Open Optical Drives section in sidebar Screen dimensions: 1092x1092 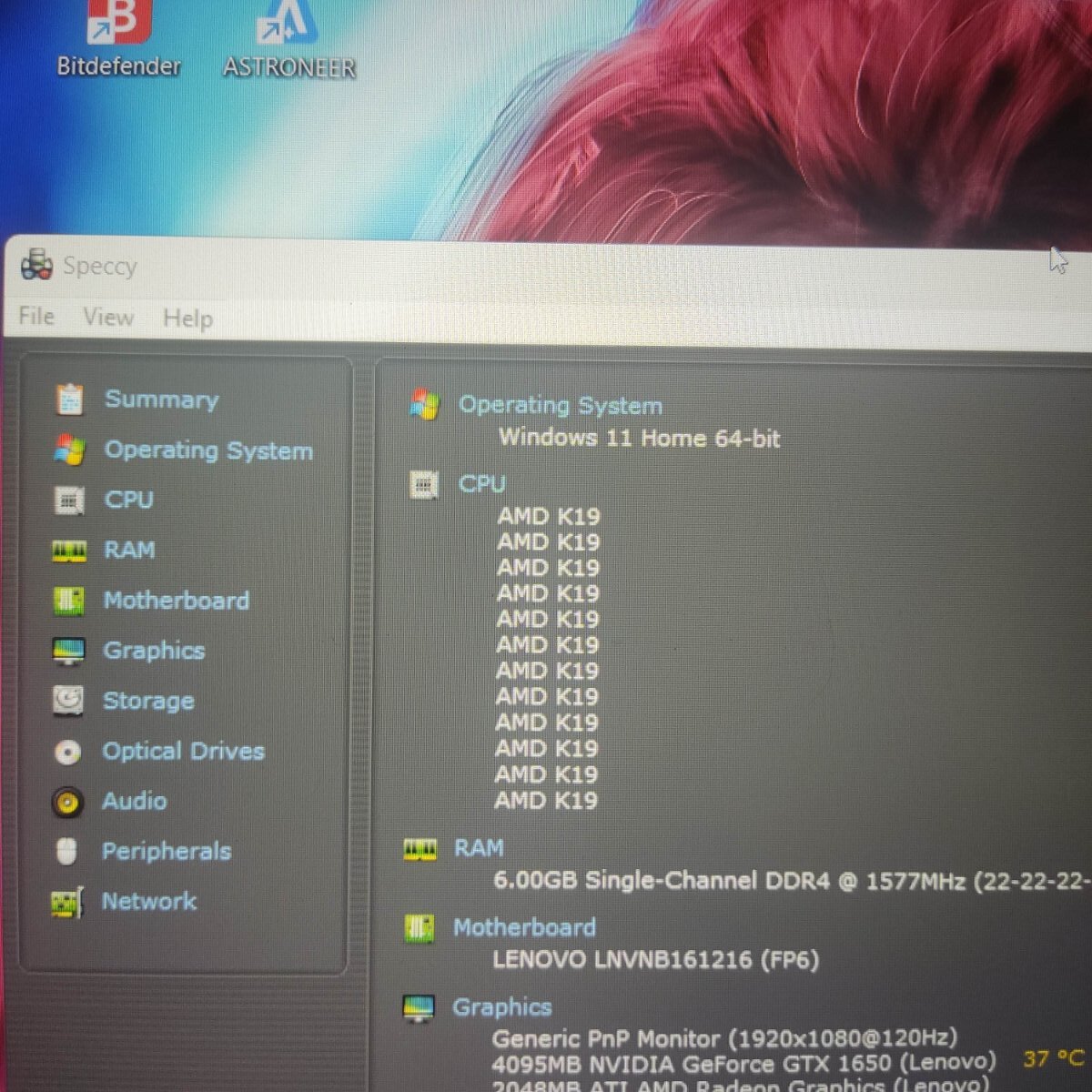point(184,751)
